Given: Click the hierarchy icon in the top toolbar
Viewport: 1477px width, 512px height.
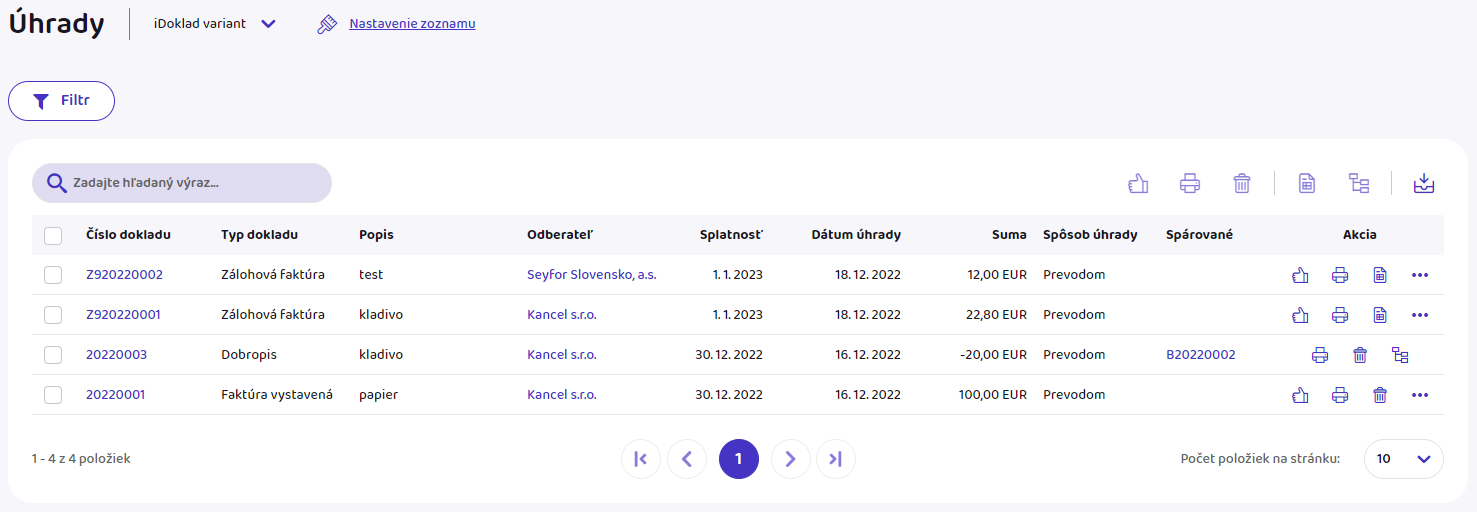Looking at the screenshot, I should 1358,183.
